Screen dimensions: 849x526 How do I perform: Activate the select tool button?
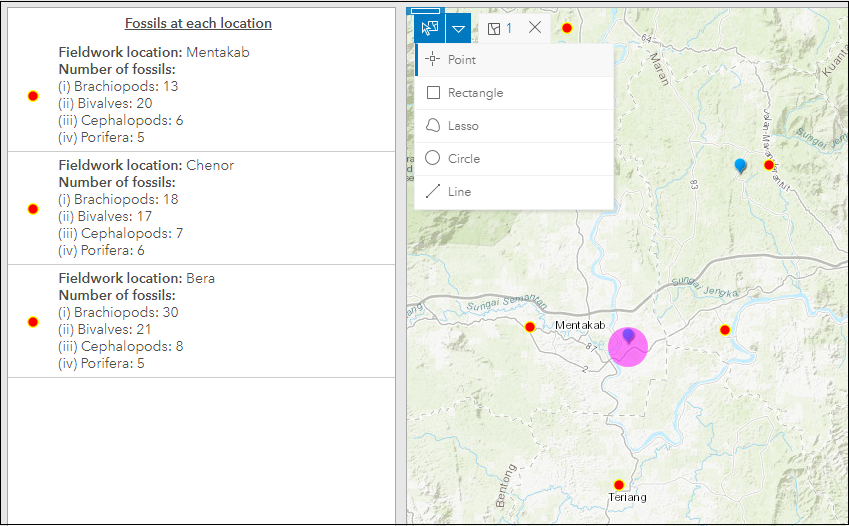point(430,28)
